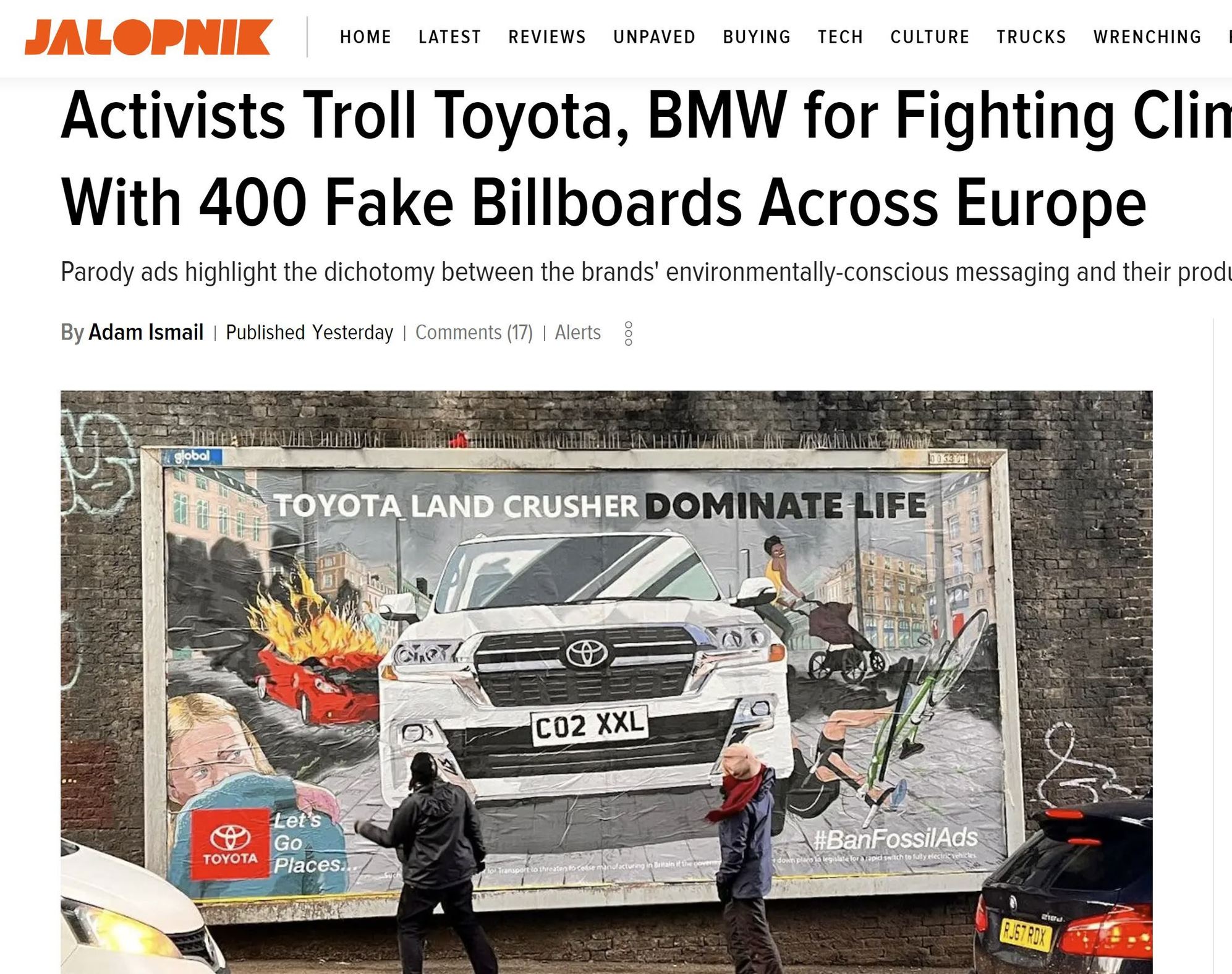The image size is (1232, 974).
Task: Open the Unpaved section
Action: click(x=654, y=37)
